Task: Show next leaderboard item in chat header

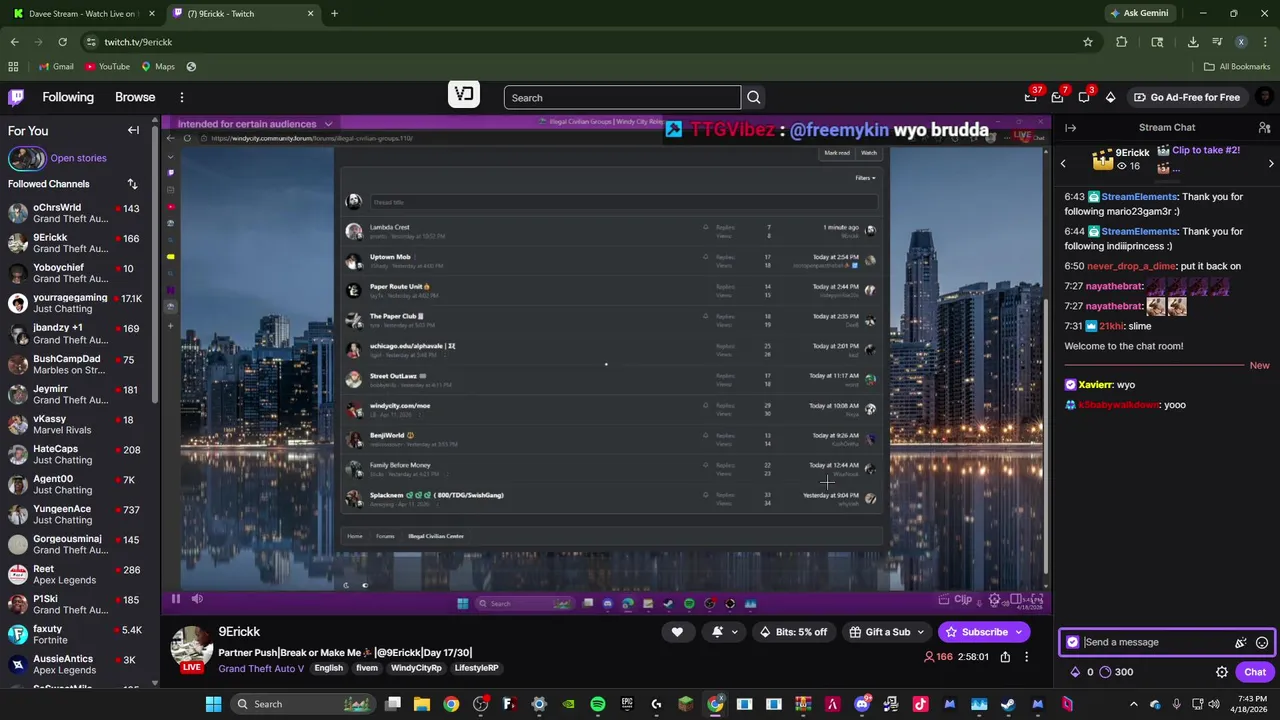Action: 1271,163
